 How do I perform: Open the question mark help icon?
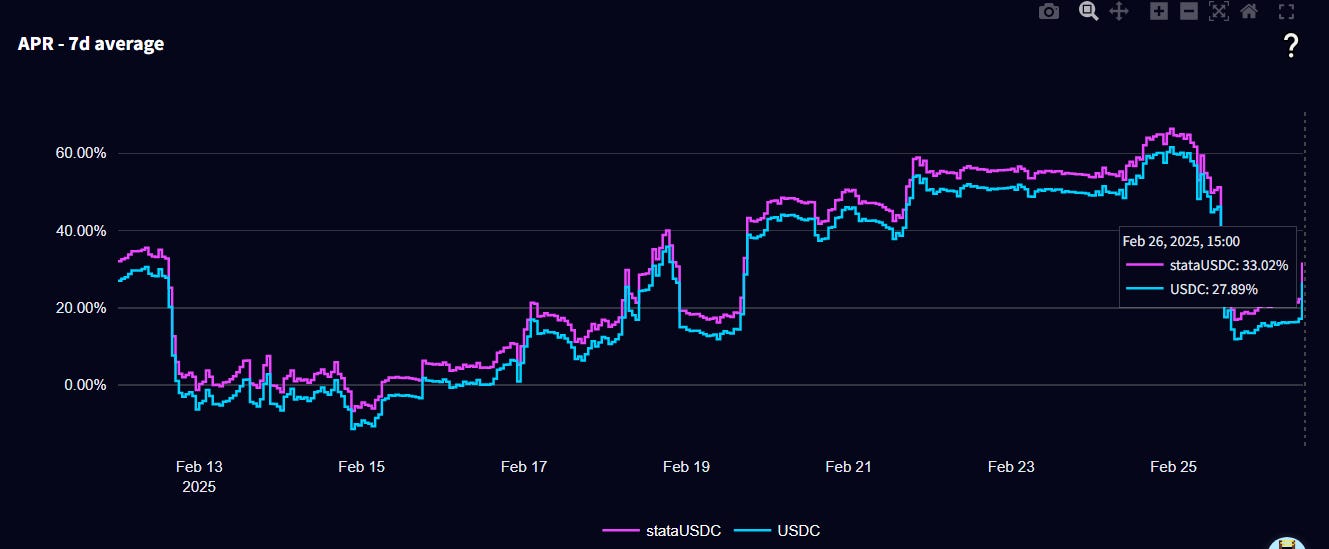1291,44
